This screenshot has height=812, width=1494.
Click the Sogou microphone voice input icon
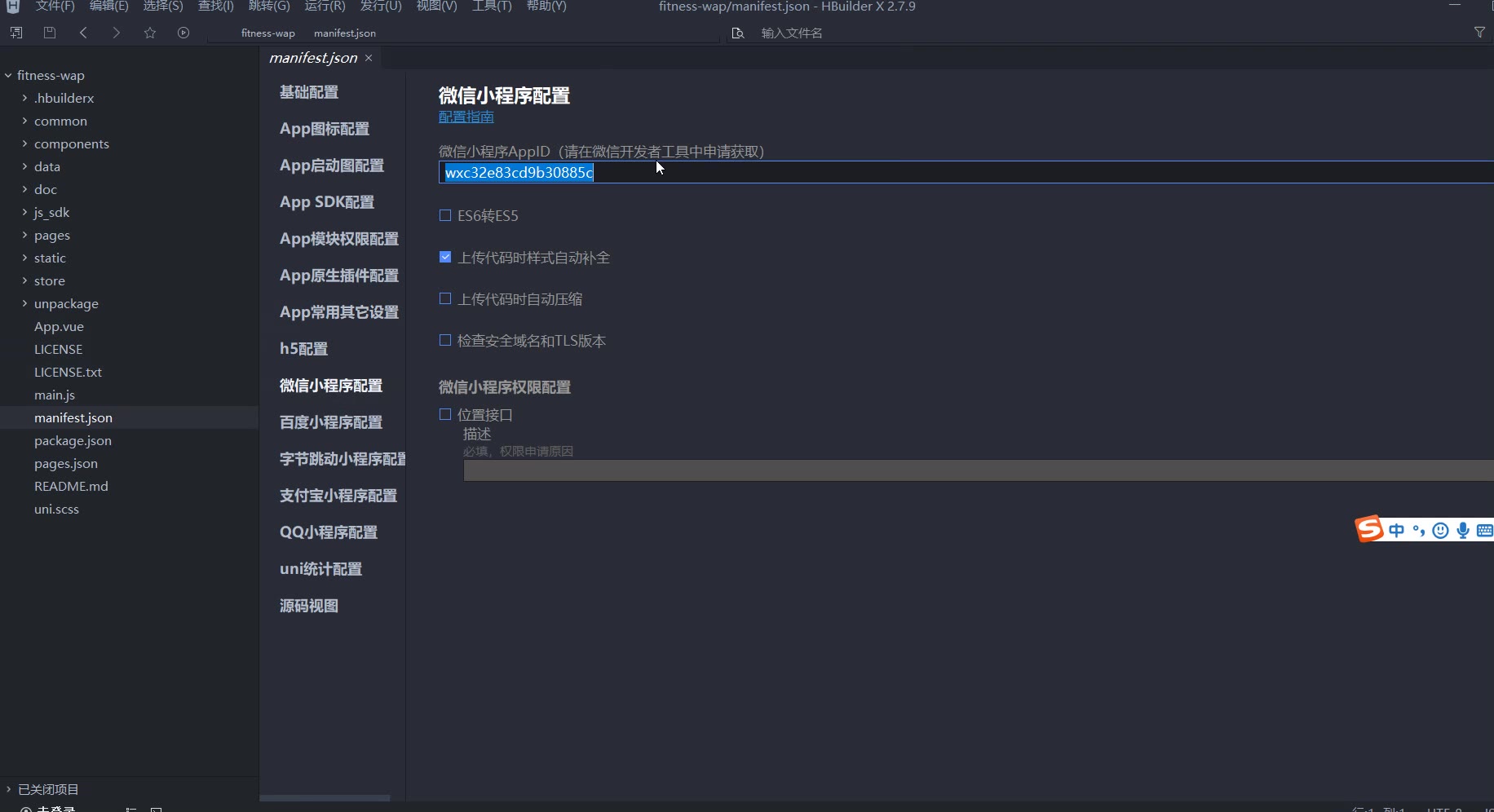pyautogui.click(x=1463, y=531)
